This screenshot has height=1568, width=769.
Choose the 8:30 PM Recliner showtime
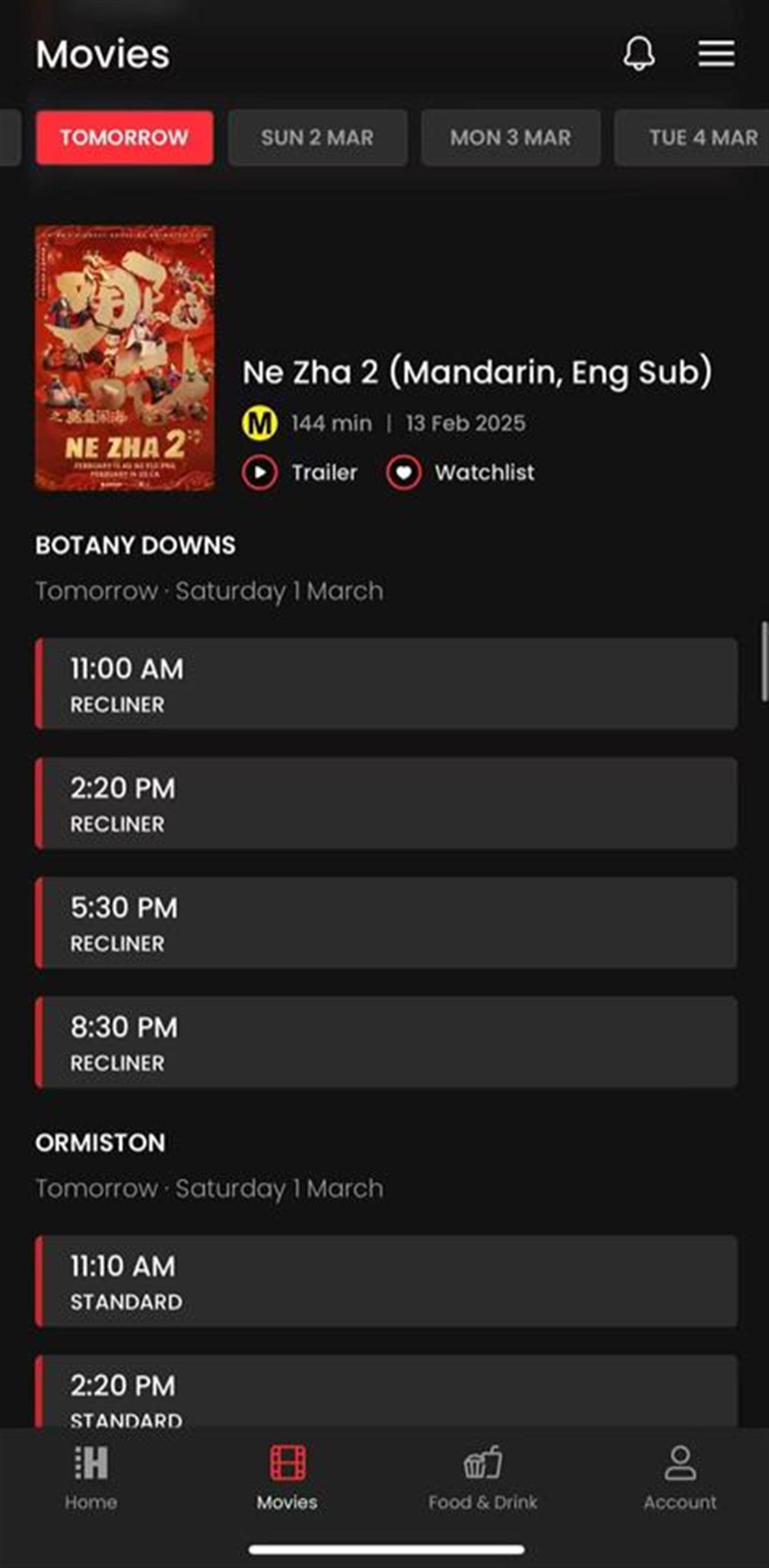click(386, 1043)
